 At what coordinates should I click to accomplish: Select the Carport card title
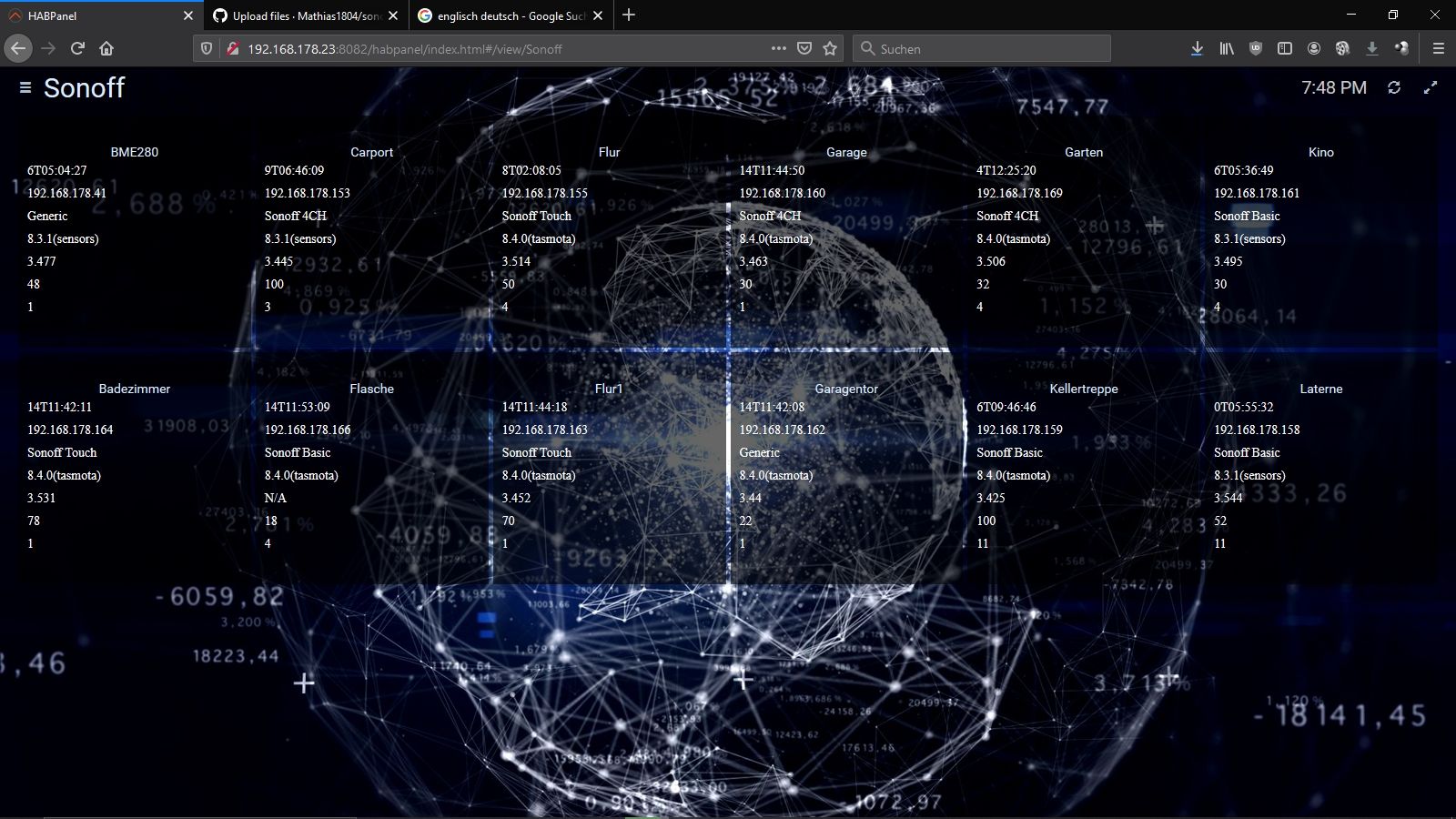(372, 152)
